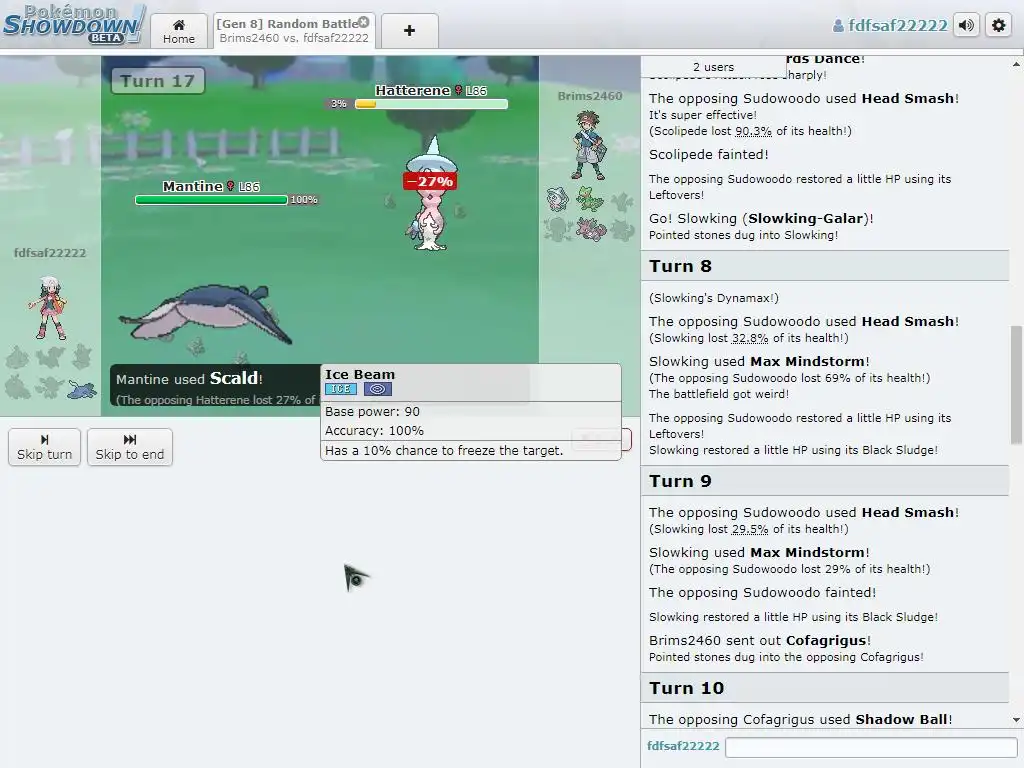This screenshot has height=768, width=1024.
Task: Click the fdfsaf22222 name label on field
Action: [50, 253]
